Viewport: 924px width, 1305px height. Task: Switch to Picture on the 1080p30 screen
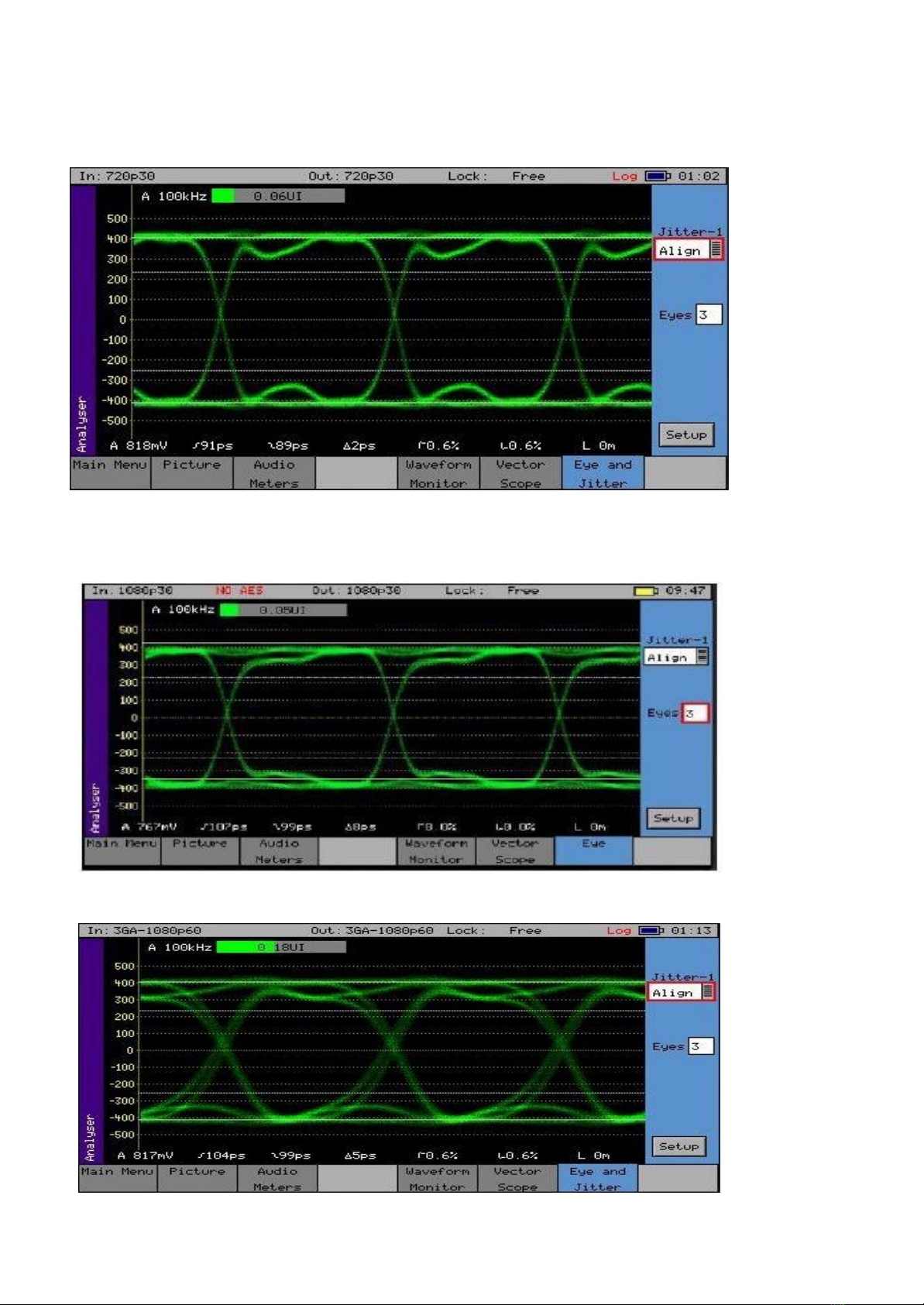pos(201,851)
